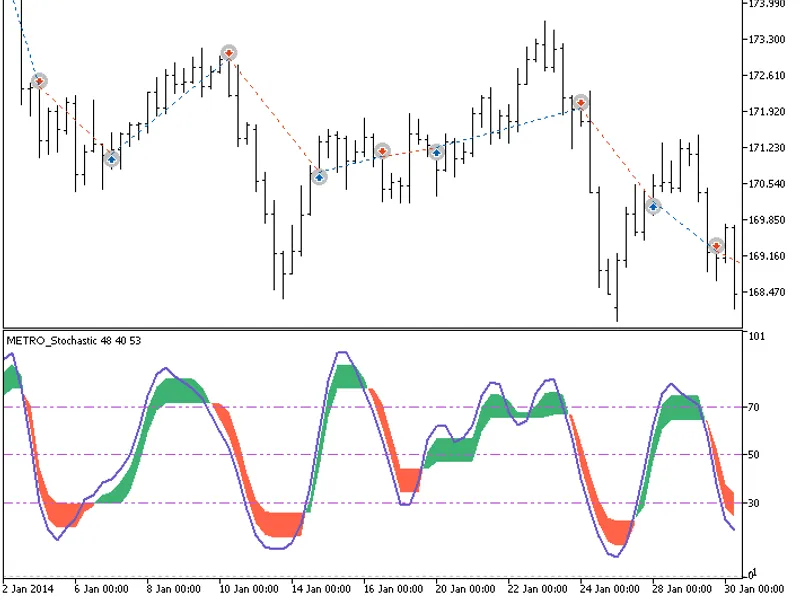Click the 70 level value on indicator scale
Screen dimensions: 800x600
click(x=754, y=407)
